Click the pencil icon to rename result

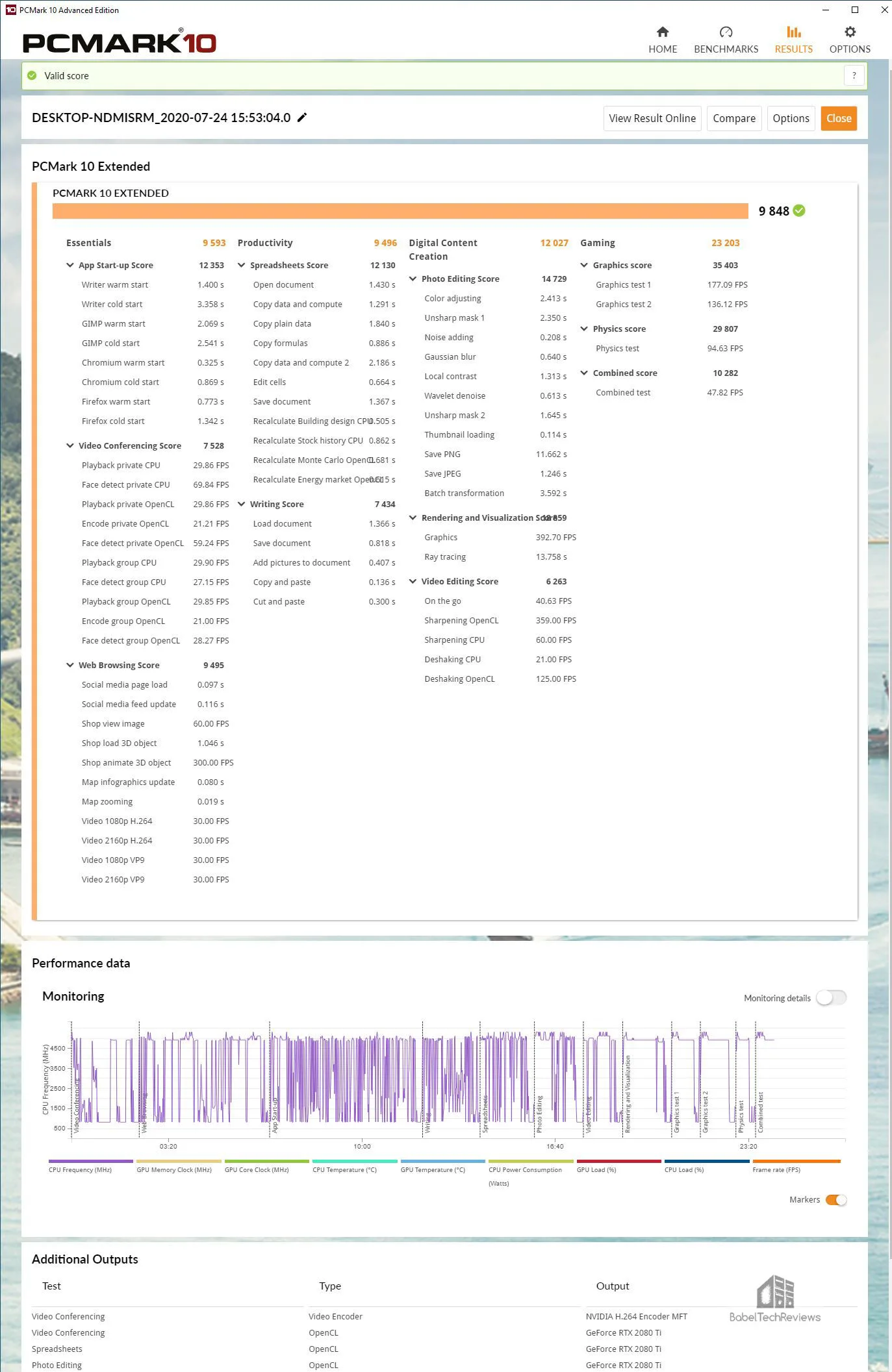click(x=302, y=118)
